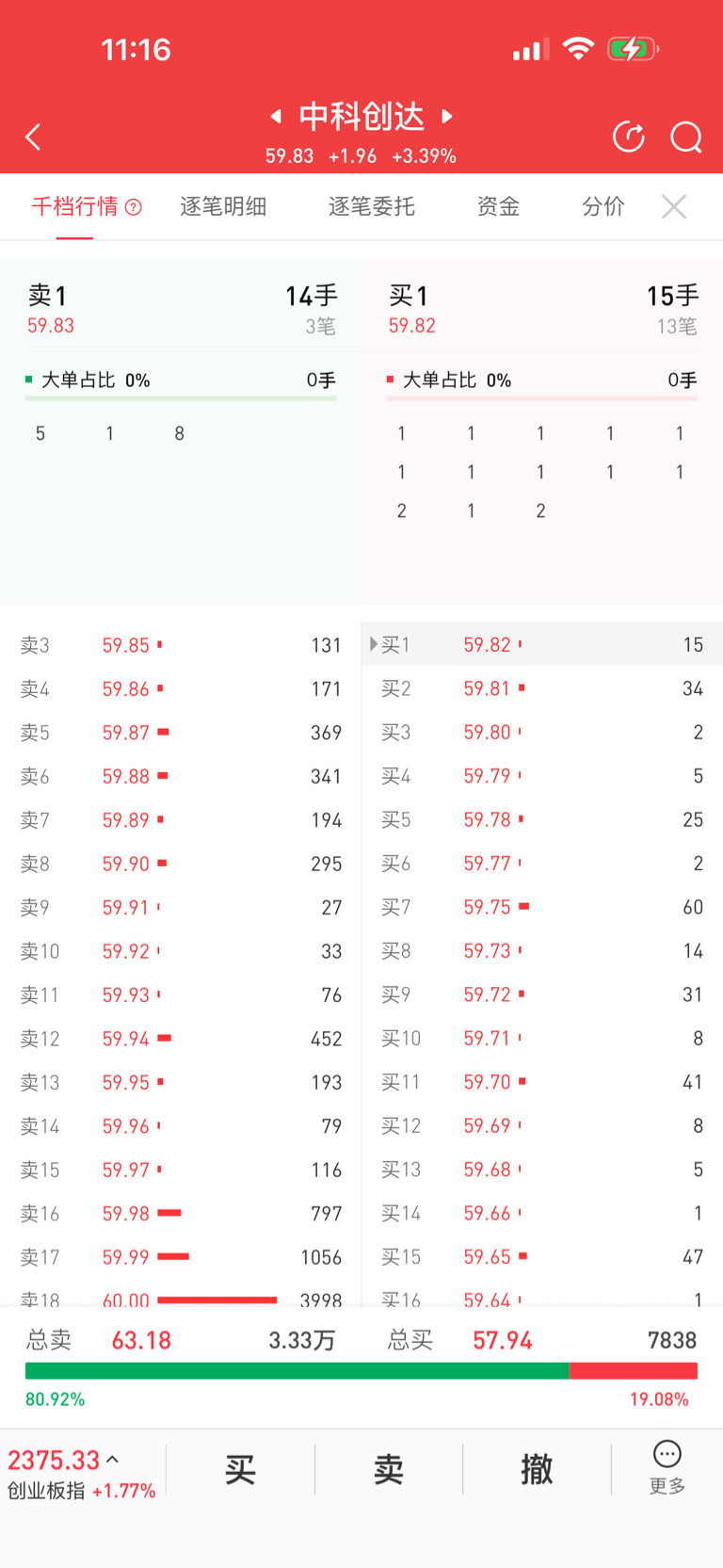
Task: Open the 资金 tab
Action: (498, 206)
